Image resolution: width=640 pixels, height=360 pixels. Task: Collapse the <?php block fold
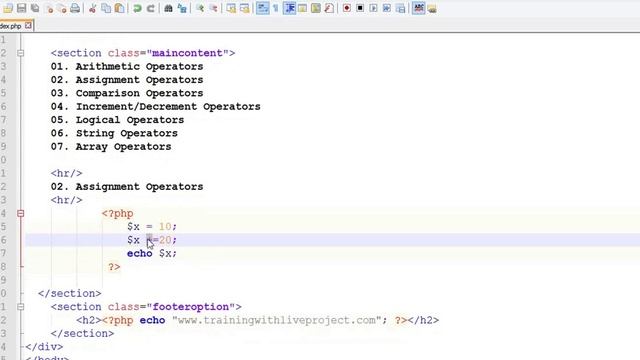[20, 213]
